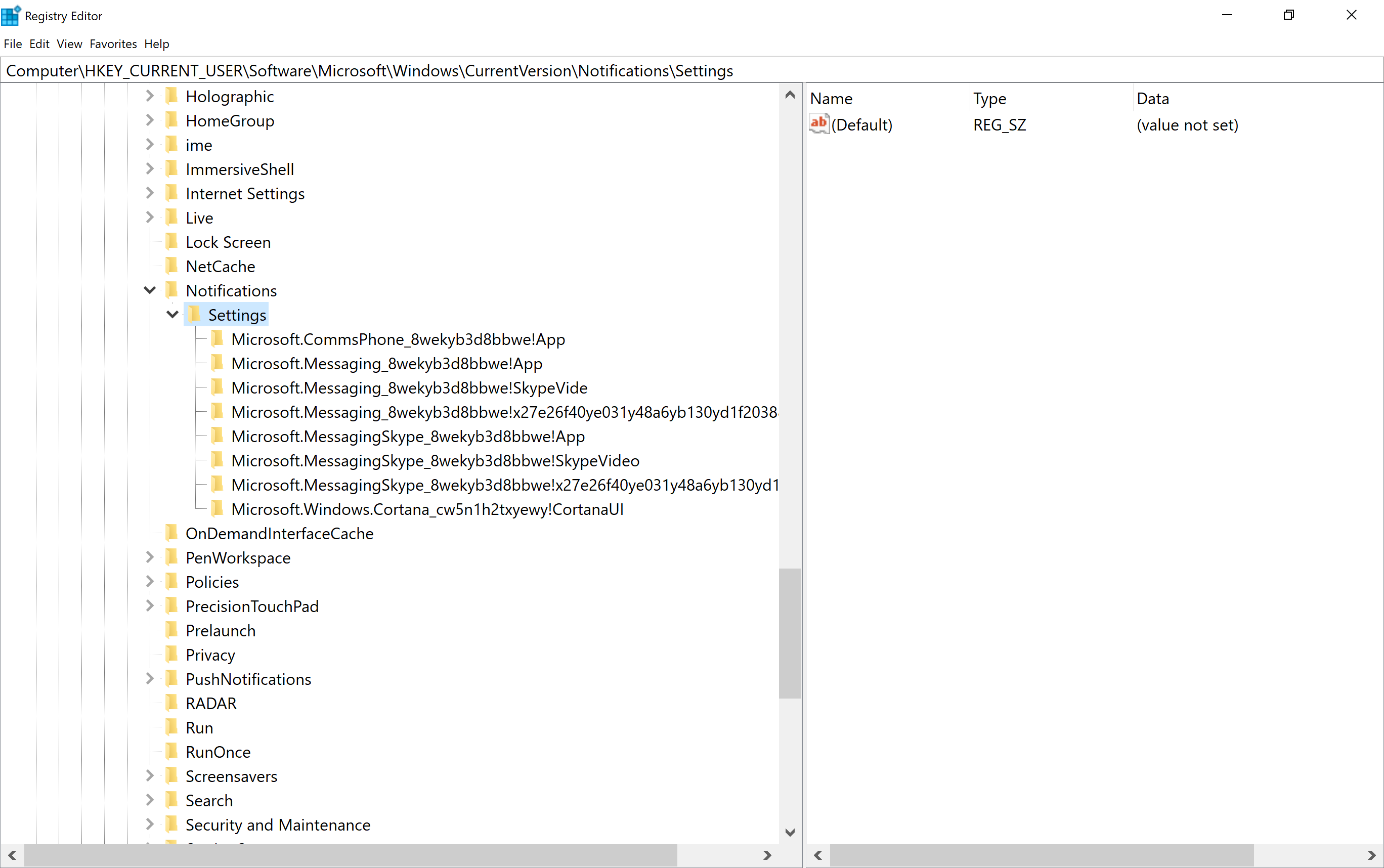Screen dimensions: 1384x868
Task: Expand the ImmersiveShell key
Action: tap(150, 169)
